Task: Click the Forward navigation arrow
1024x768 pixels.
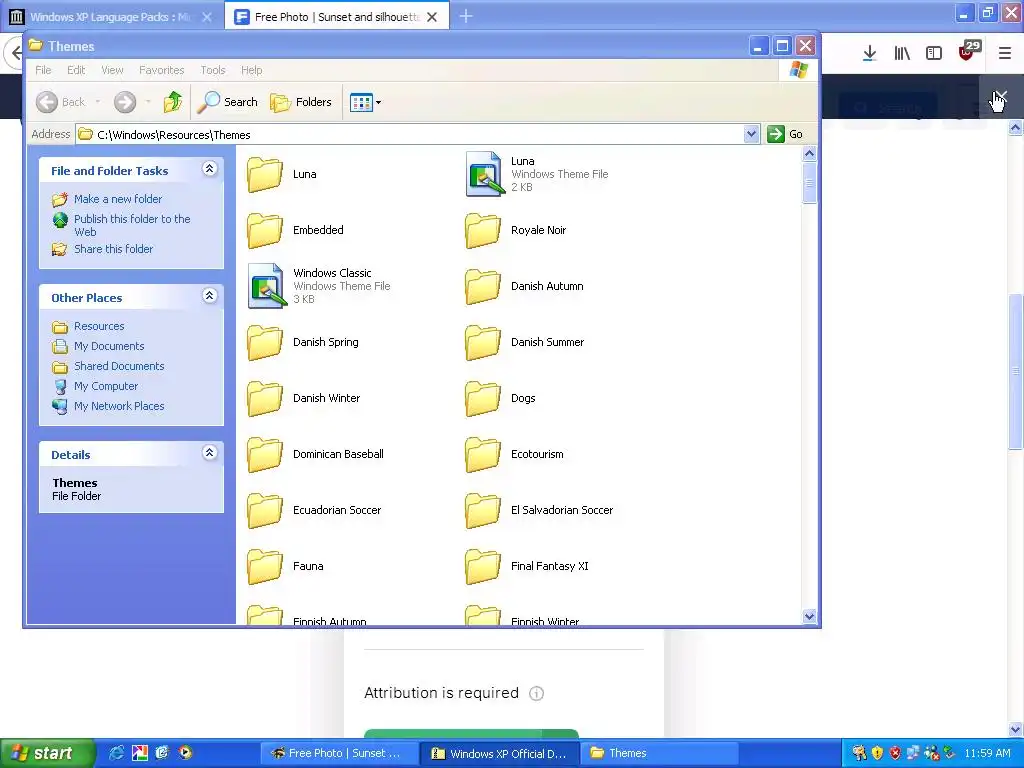Action: point(125,102)
